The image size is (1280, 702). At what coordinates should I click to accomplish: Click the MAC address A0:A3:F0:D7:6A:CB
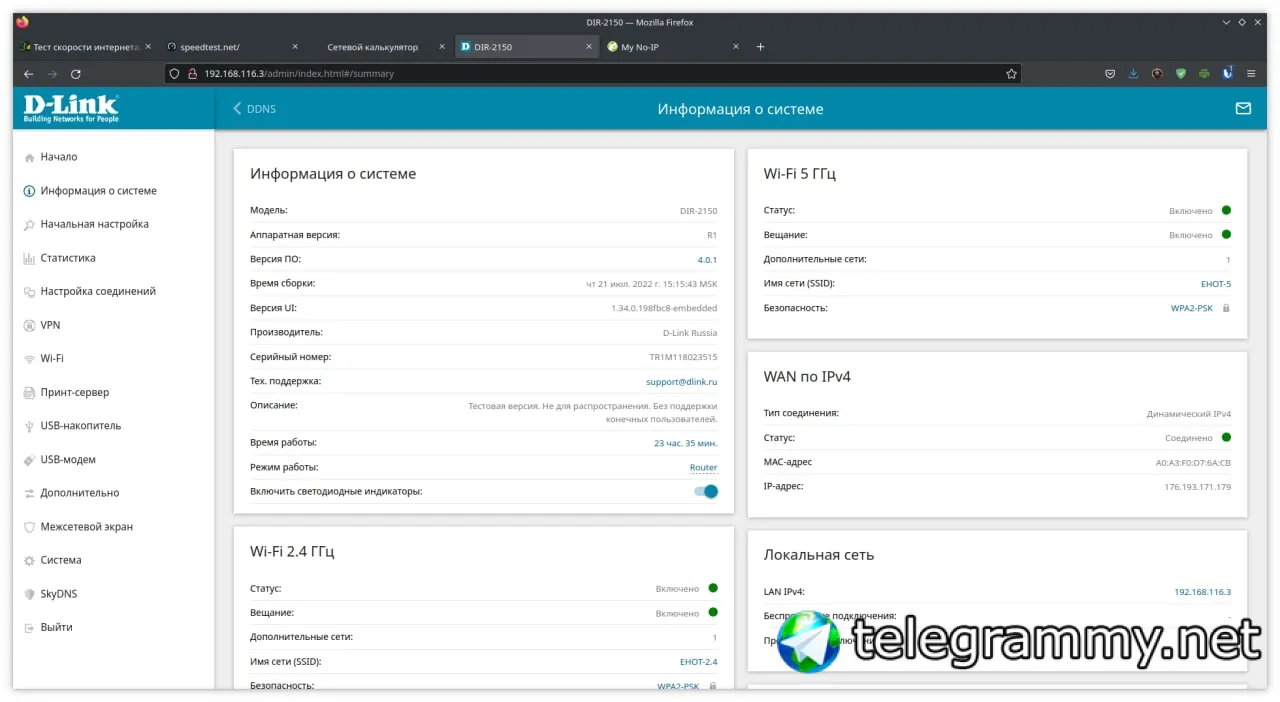click(x=1194, y=463)
